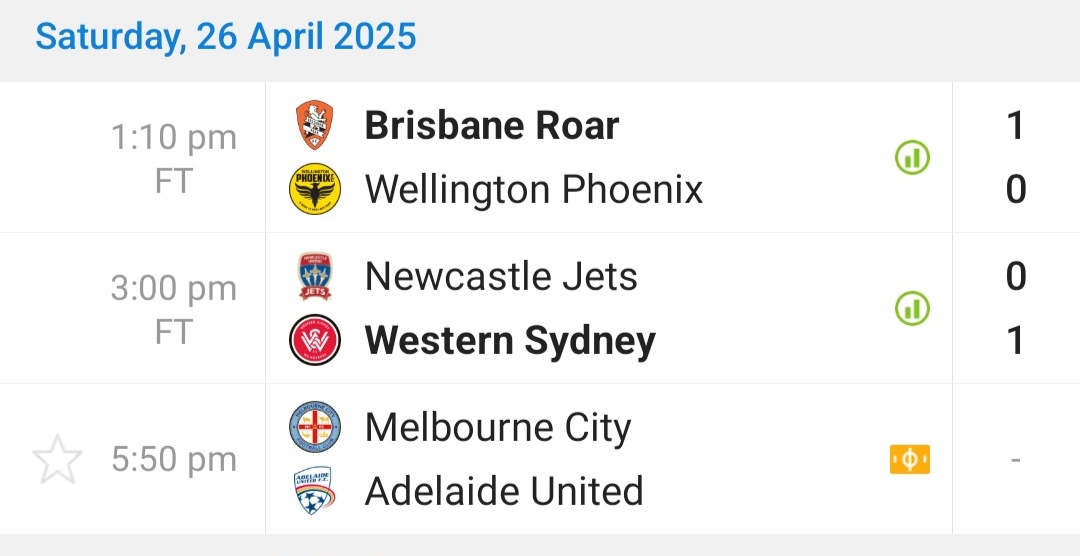
Task: Open stats icon for Newcastle Jets match
Action: pos(911,309)
